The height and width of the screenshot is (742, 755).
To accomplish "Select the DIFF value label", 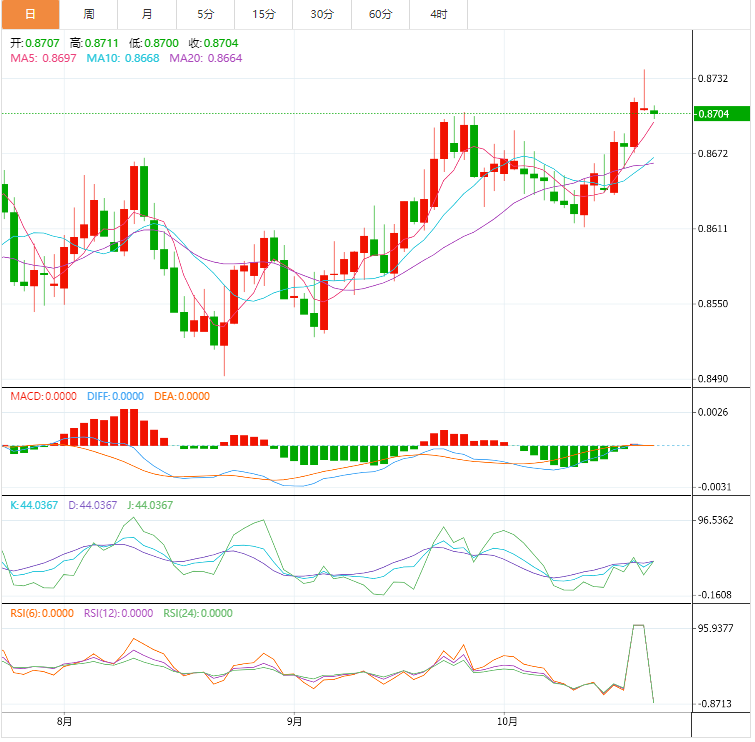I will (115, 396).
